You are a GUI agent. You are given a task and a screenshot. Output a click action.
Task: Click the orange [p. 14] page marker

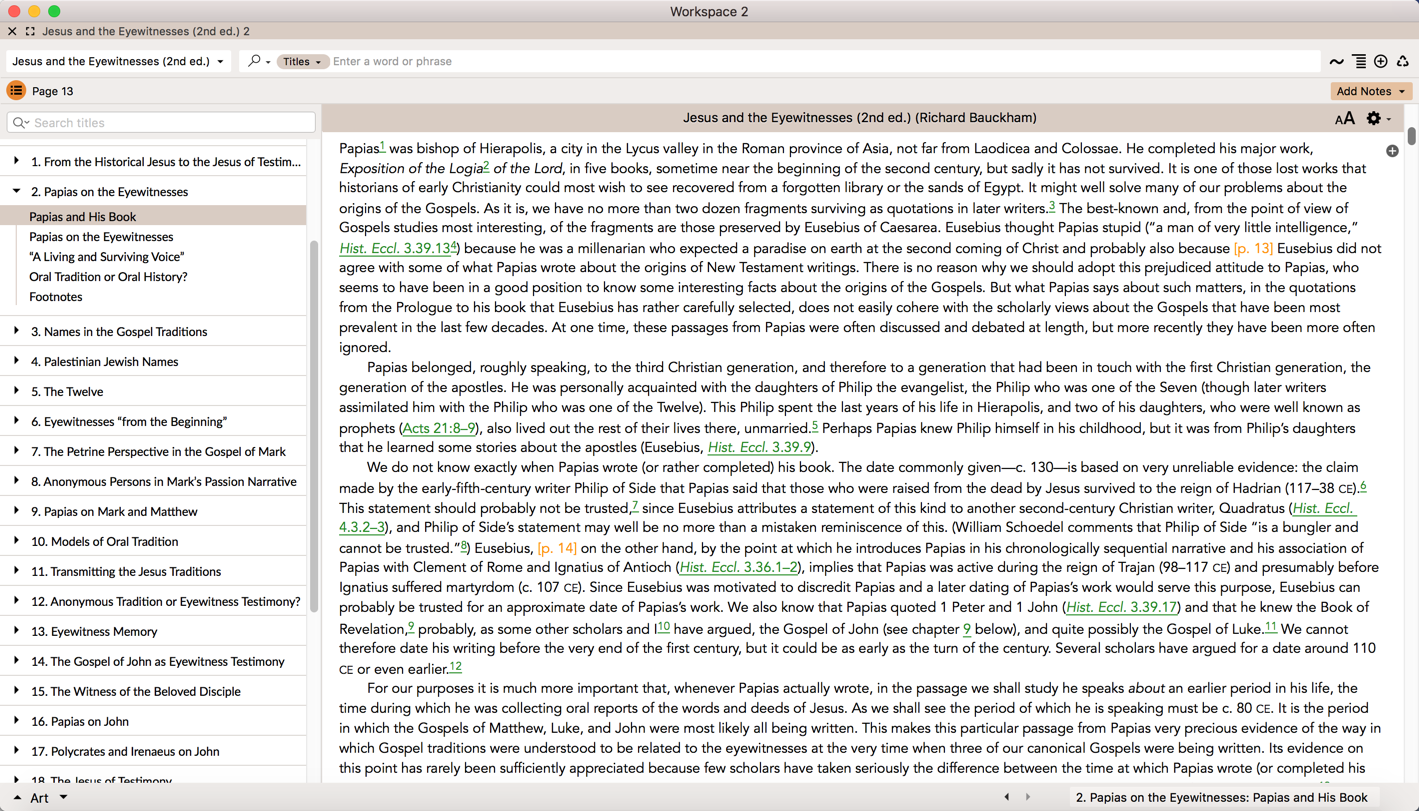(557, 548)
